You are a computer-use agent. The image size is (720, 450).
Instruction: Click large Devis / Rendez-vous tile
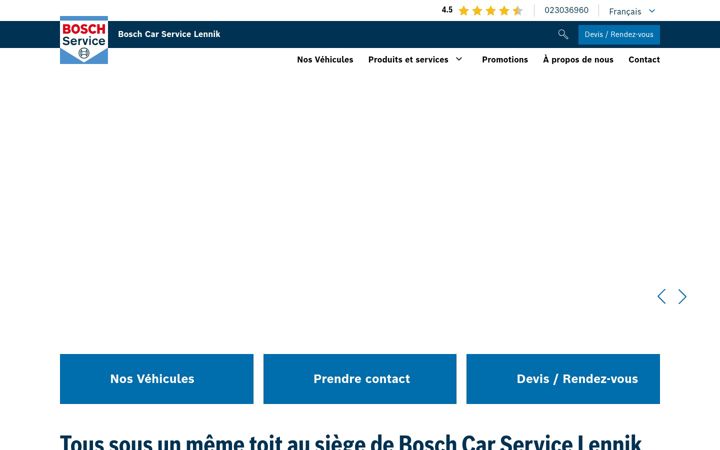coord(563,379)
